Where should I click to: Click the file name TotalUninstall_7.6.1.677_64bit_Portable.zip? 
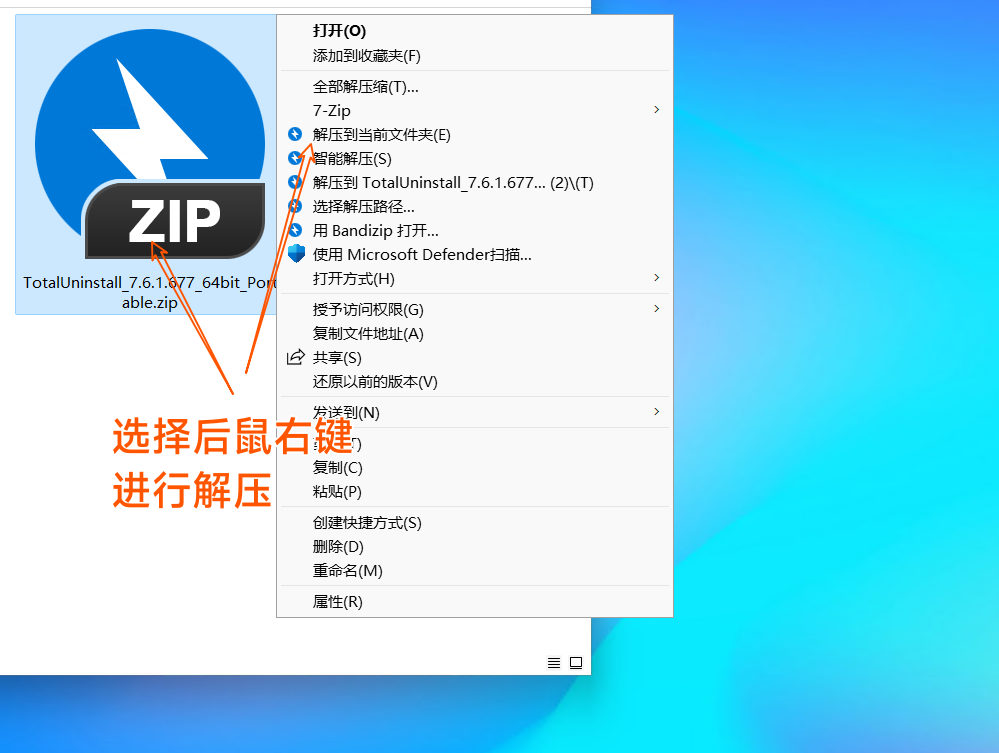150,292
